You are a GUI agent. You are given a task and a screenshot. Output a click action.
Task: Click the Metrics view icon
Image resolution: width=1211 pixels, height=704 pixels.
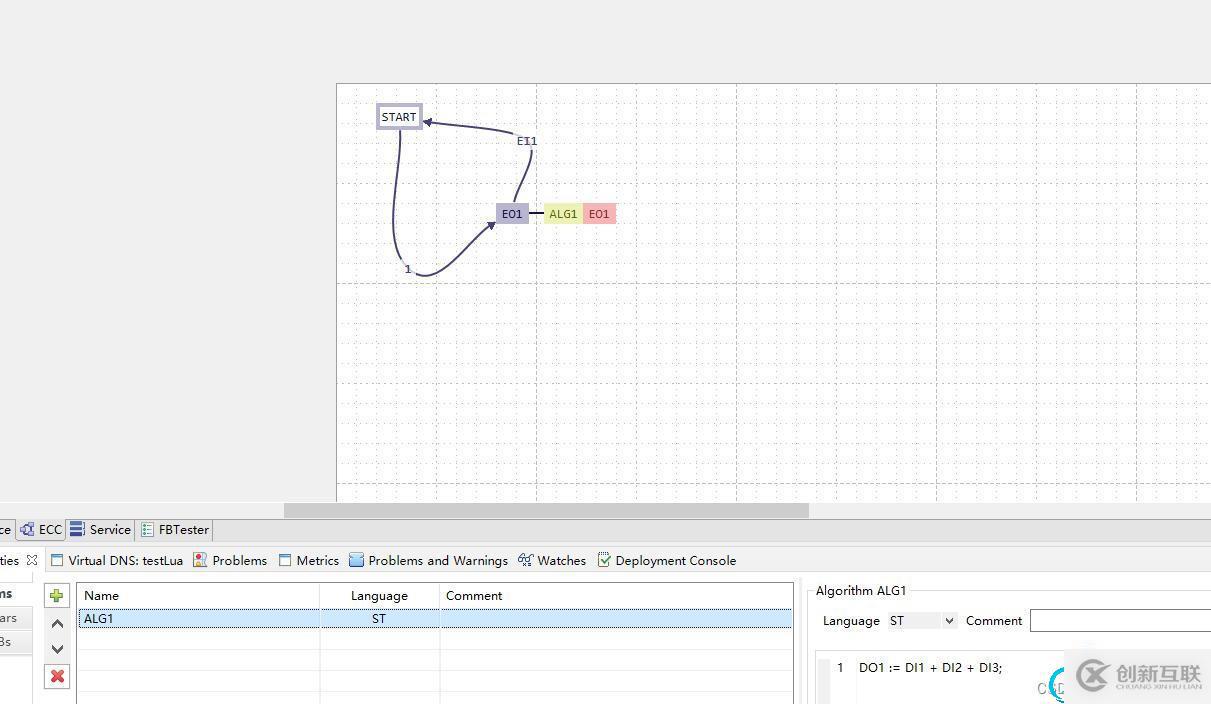point(285,561)
